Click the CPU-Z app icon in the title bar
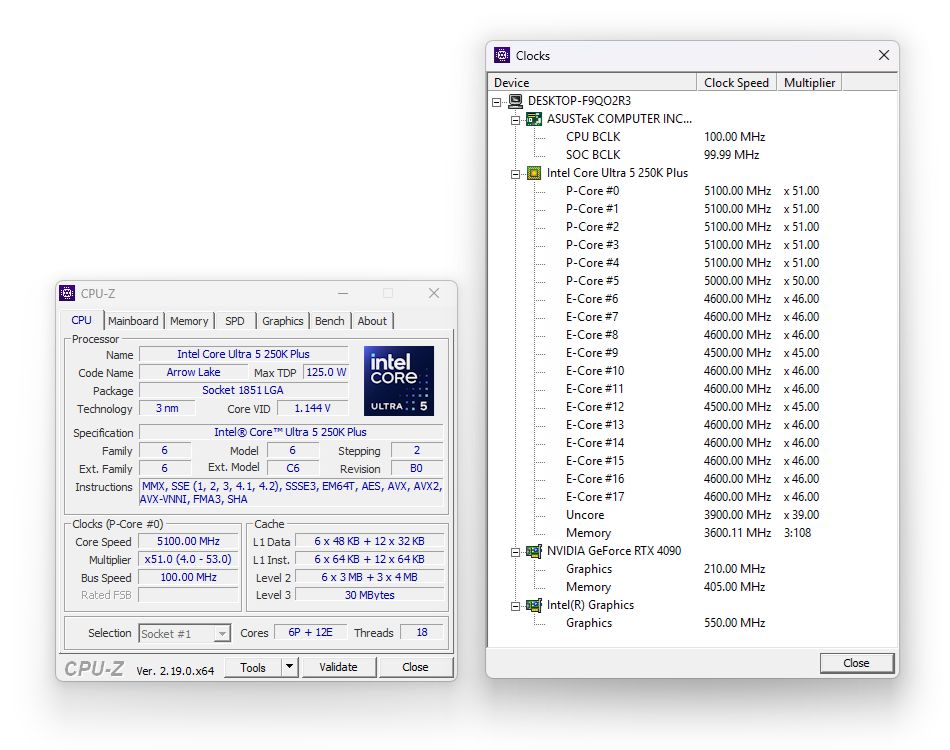The width and height of the screenshot is (950, 750). (67, 293)
